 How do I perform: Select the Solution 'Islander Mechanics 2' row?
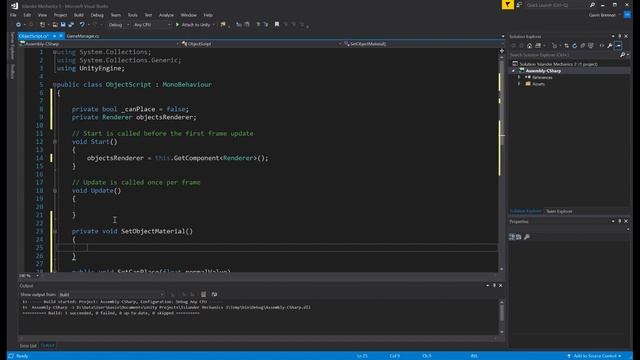pyautogui.click(x=570, y=64)
